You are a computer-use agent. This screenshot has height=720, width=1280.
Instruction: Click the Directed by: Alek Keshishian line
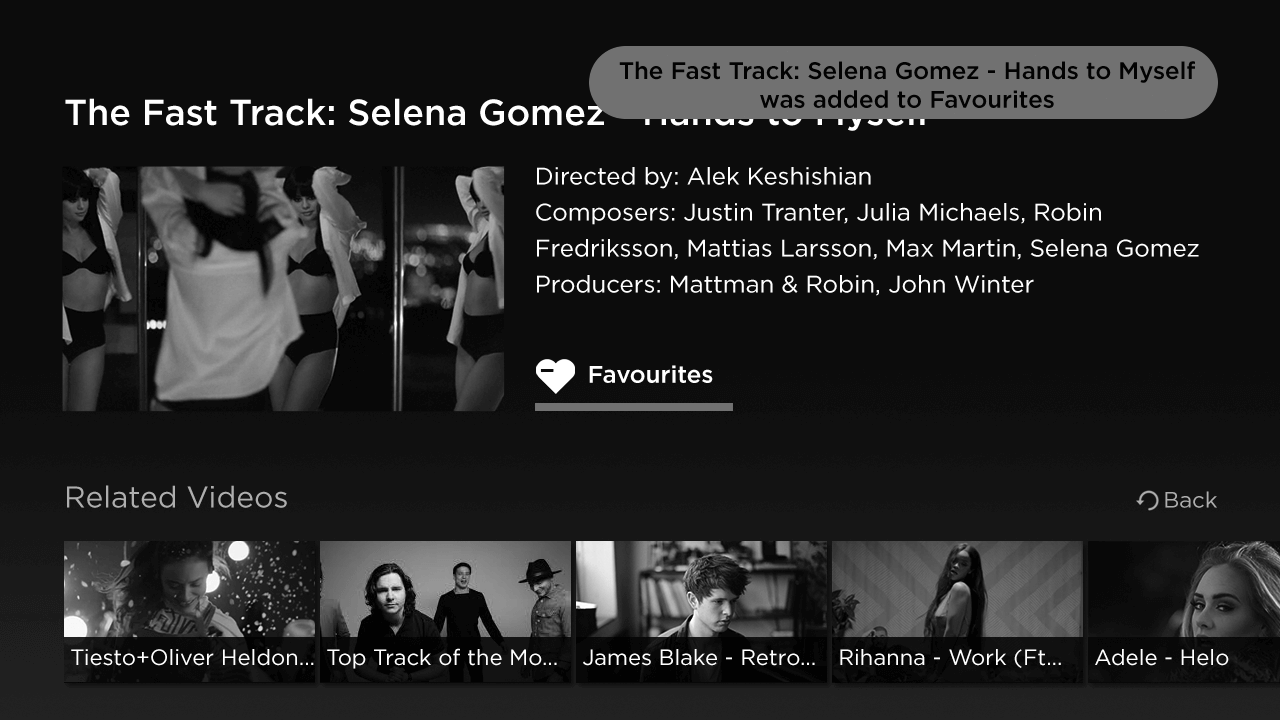click(x=703, y=177)
